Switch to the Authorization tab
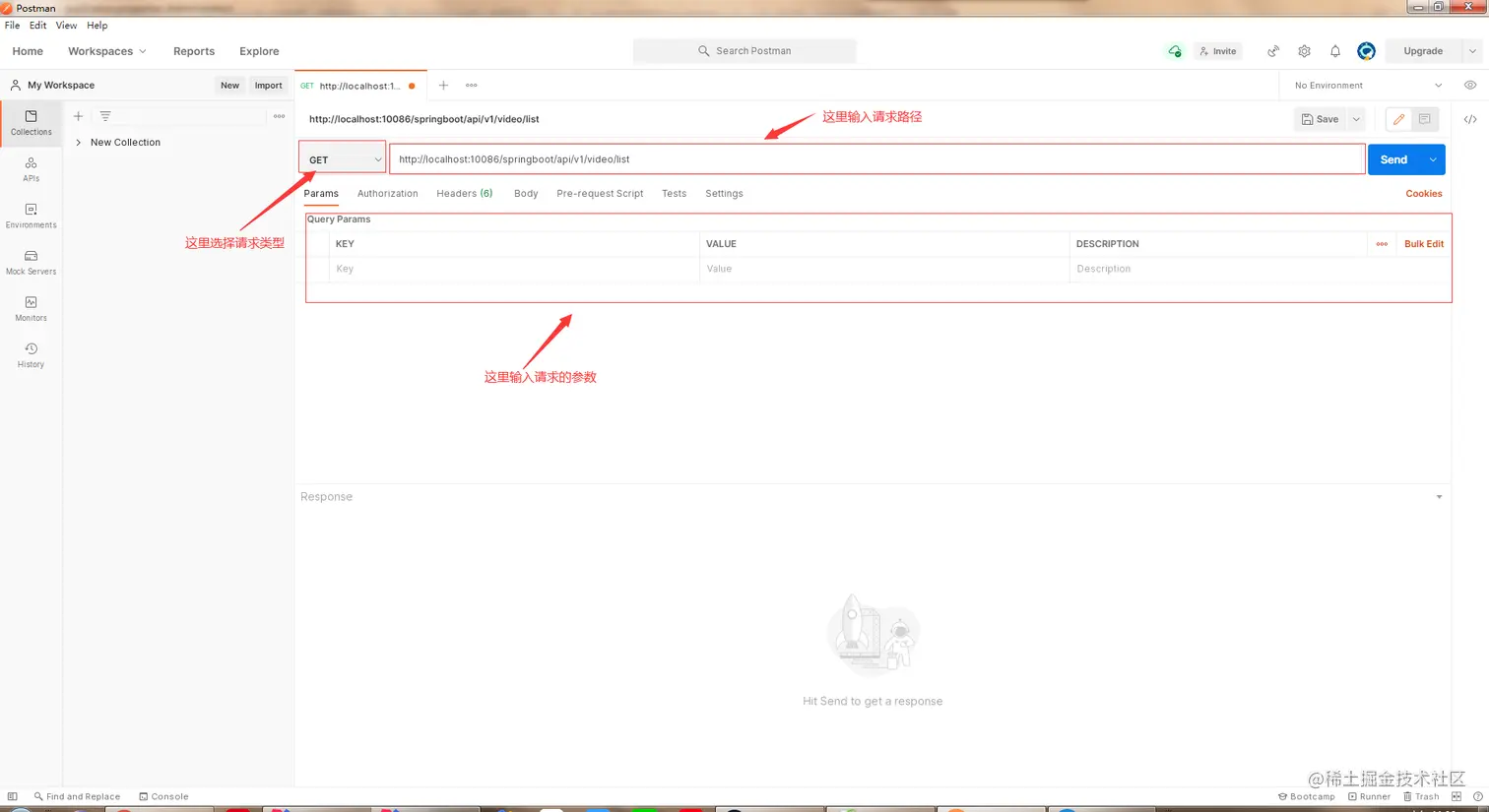Viewport: 1489px width, 812px height. click(x=387, y=194)
